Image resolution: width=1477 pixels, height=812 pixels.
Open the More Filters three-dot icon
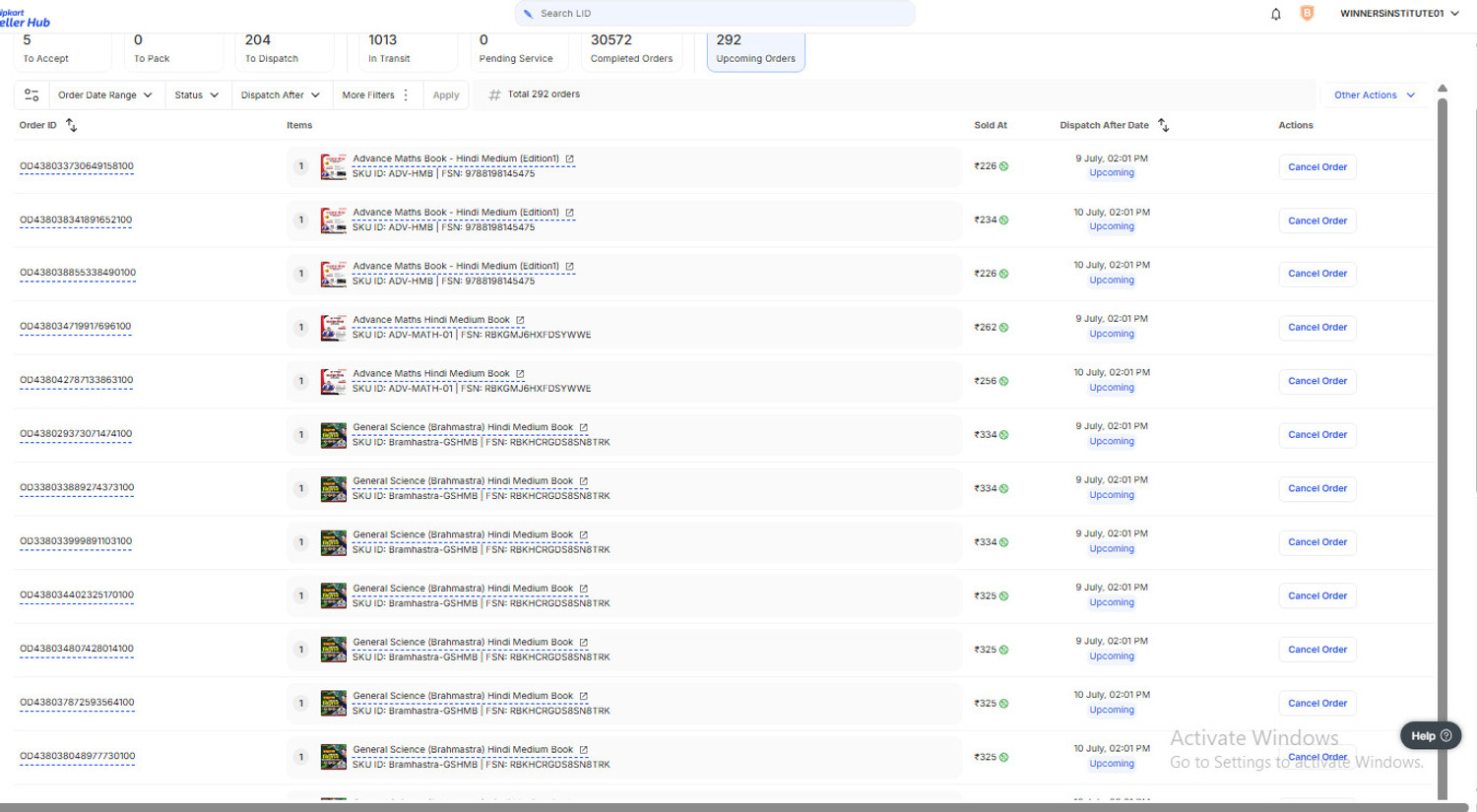pyautogui.click(x=406, y=95)
